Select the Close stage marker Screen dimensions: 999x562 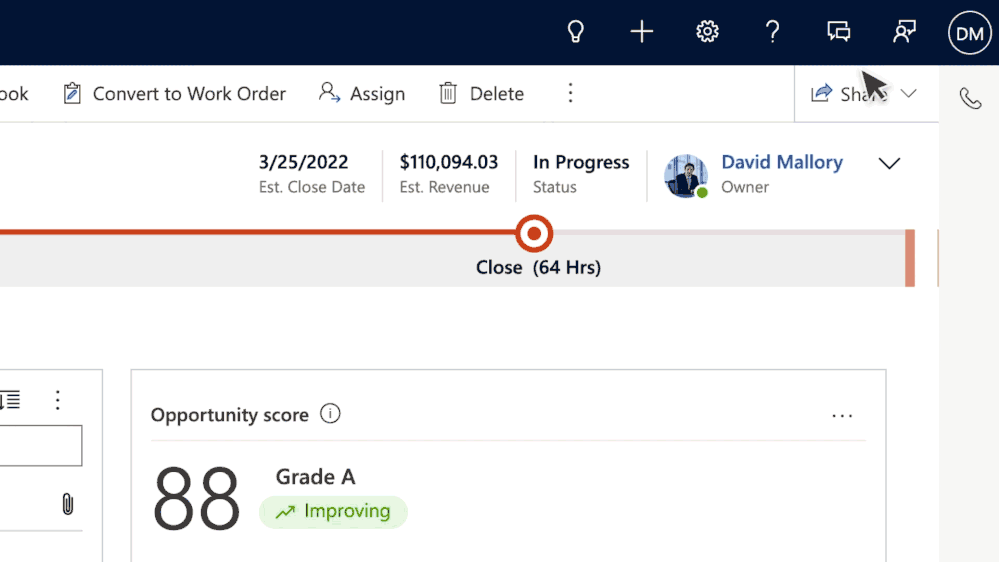tap(534, 233)
